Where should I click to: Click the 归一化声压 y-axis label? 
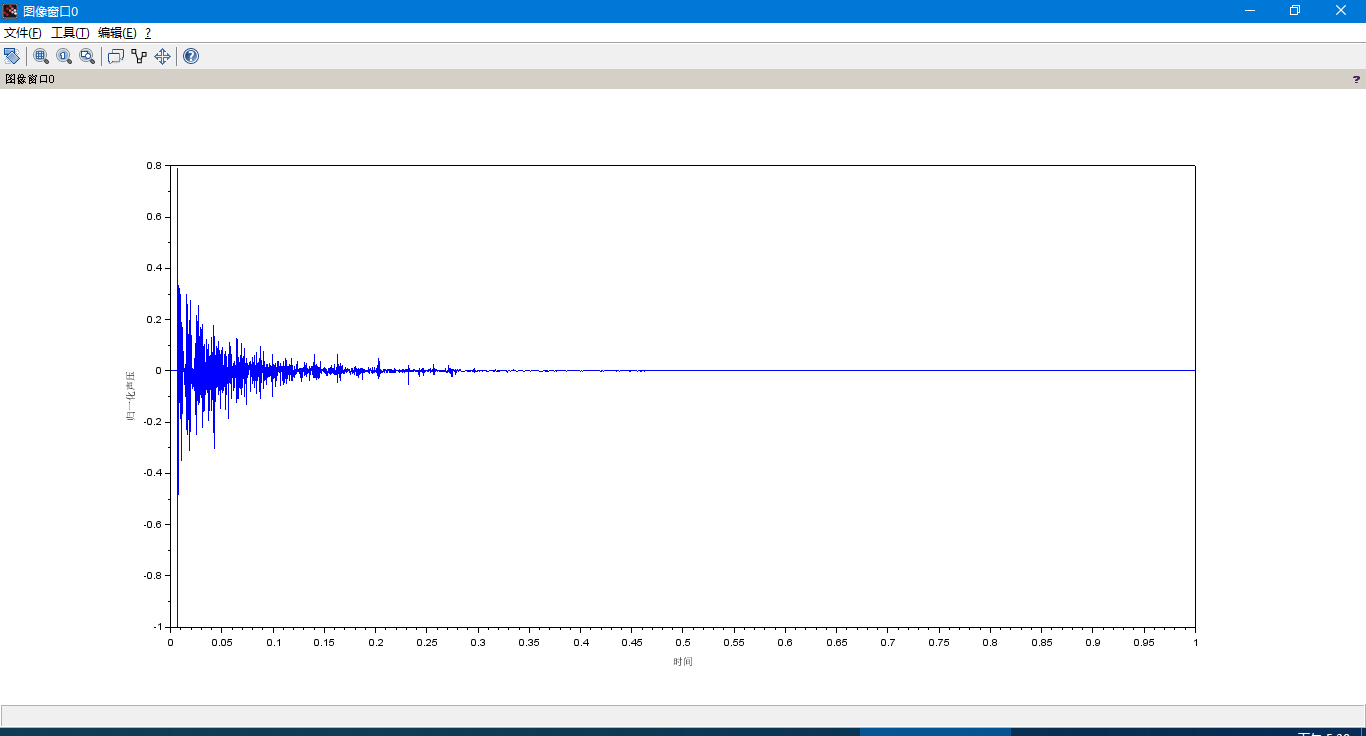pyautogui.click(x=130, y=395)
